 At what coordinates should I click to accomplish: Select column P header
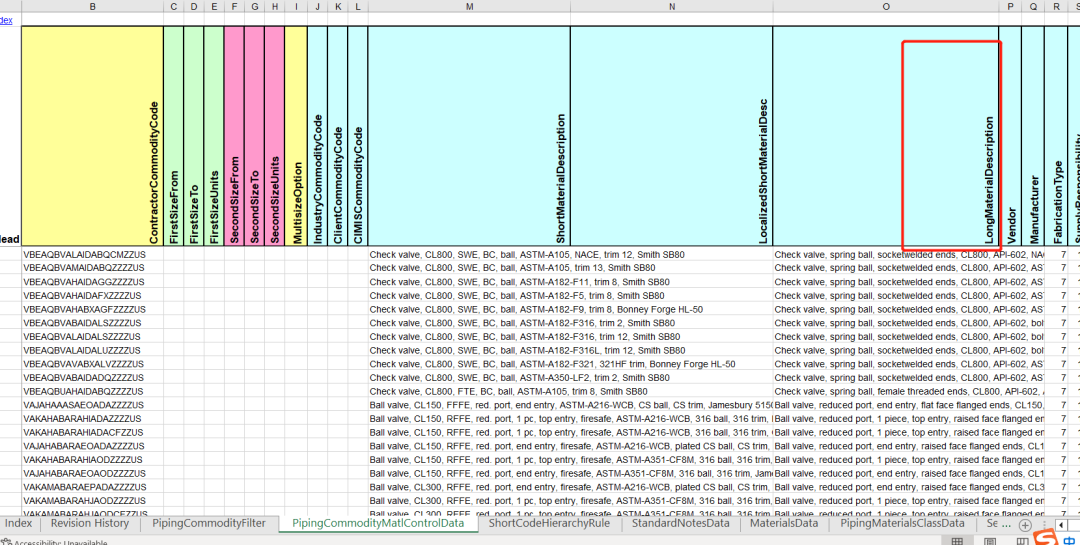[x=1010, y=6]
